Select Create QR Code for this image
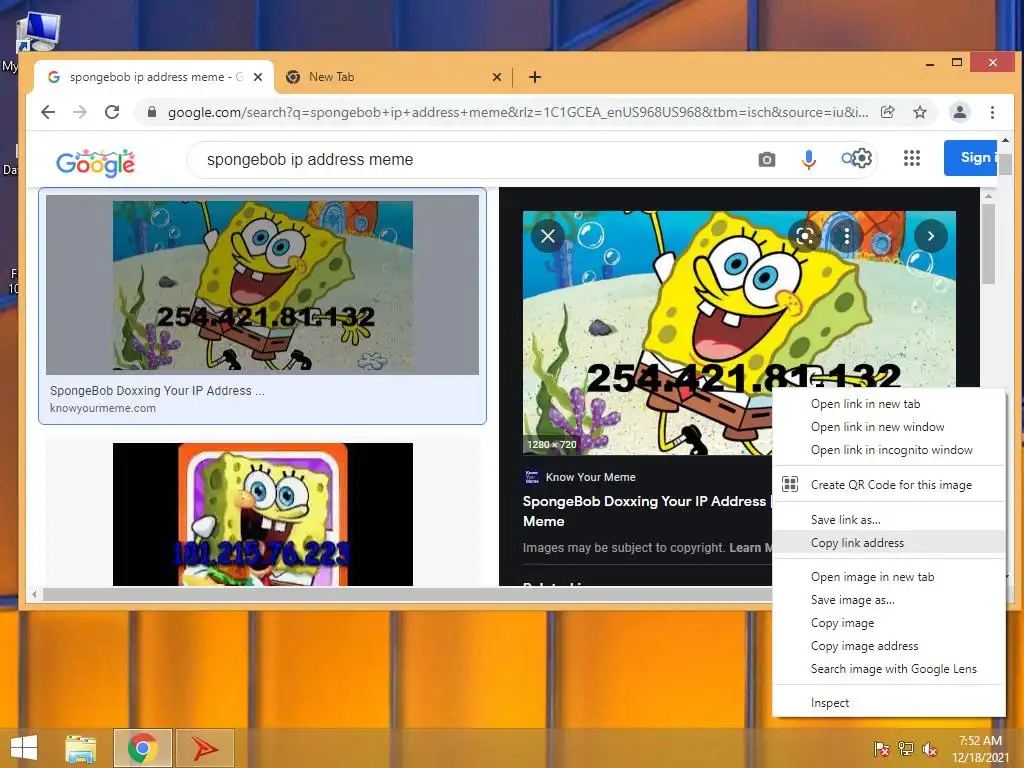 point(888,485)
